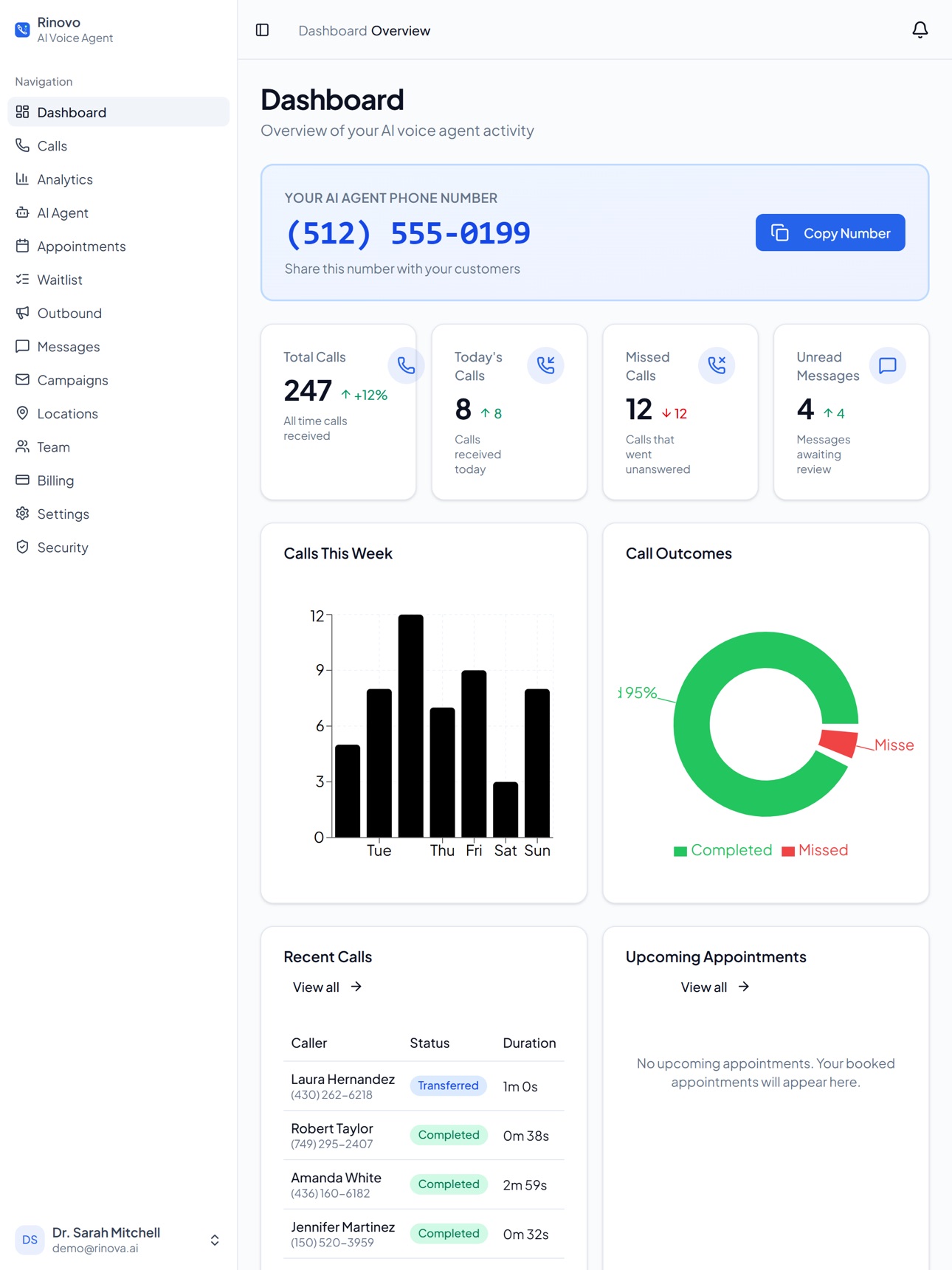The width and height of the screenshot is (952, 1270).
Task: Click the Settings gear icon
Action: [23, 514]
